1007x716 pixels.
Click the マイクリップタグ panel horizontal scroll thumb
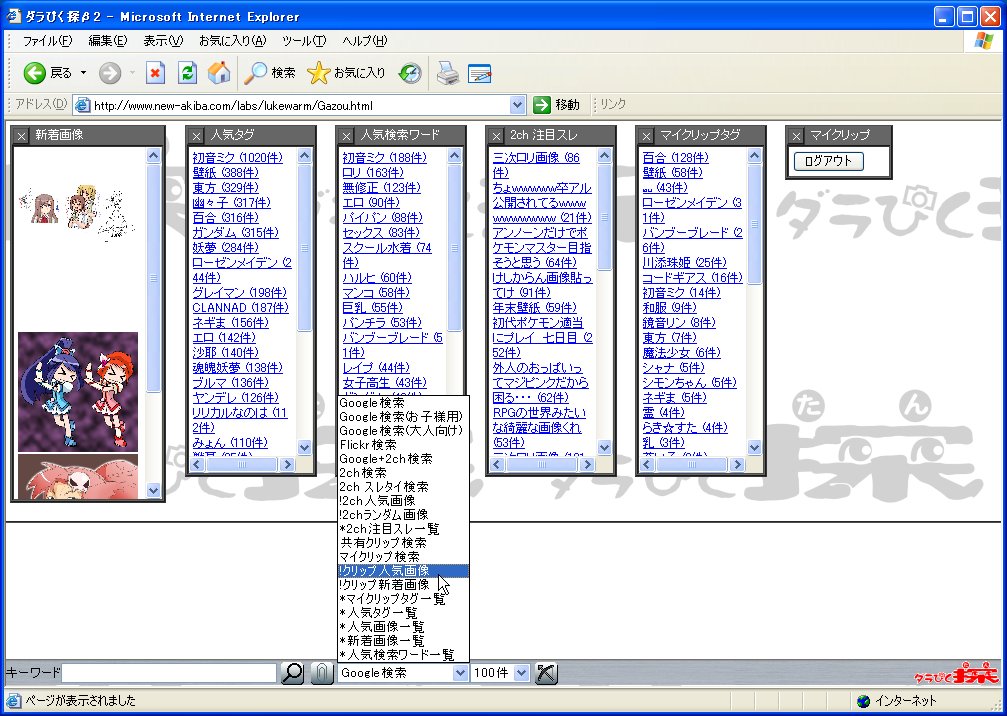tap(692, 464)
